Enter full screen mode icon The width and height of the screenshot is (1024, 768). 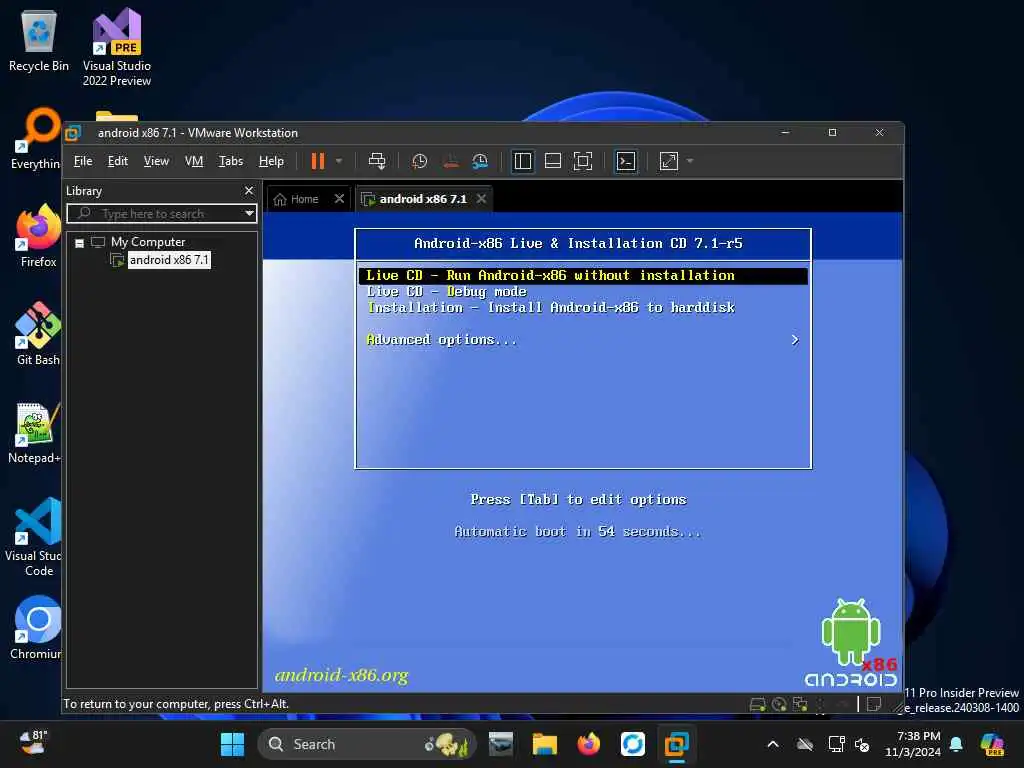(x=583, y=161)
